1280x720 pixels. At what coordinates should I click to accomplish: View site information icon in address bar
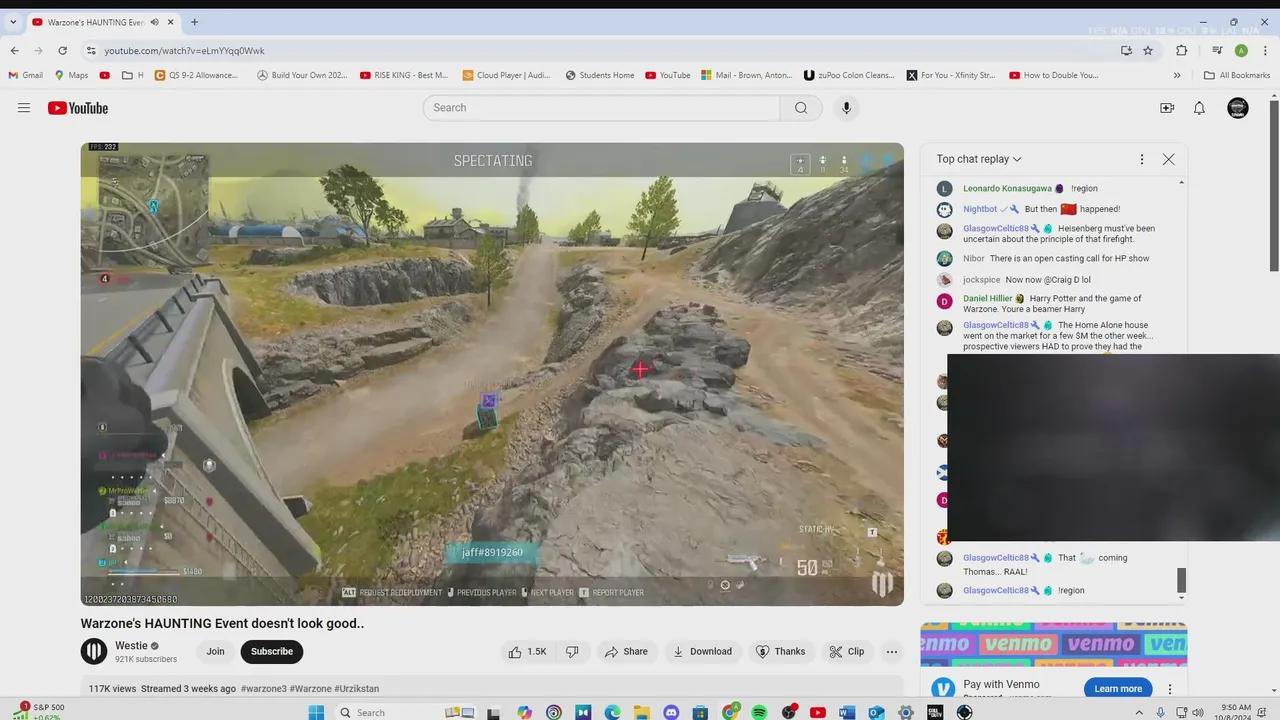click(x=91, y=50)
